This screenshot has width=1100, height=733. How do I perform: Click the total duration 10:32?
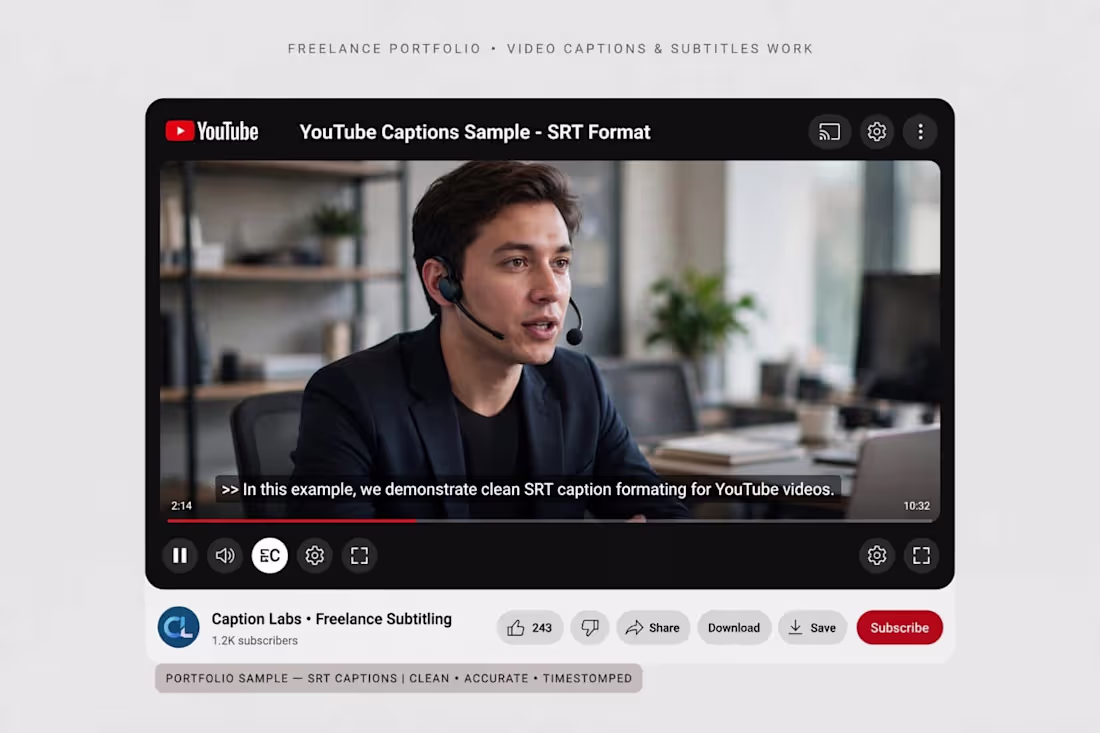click(x=916, y=506)
